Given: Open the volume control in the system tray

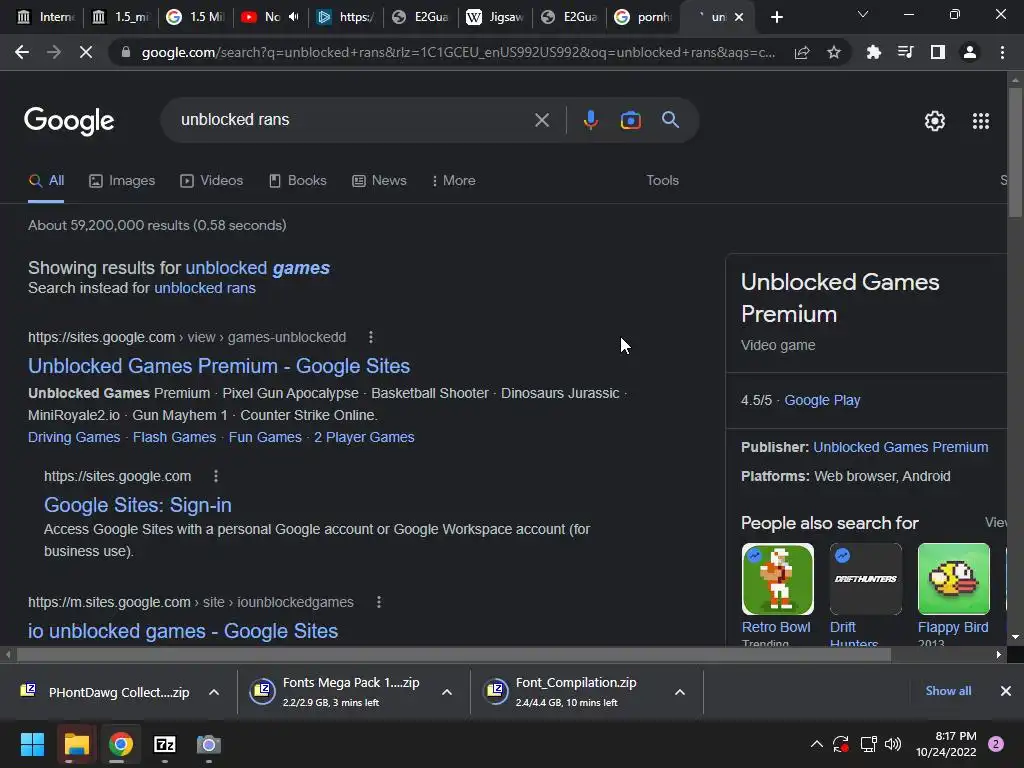Looking at the screenshot, I should pyautogui.click(x=893, y=744).
